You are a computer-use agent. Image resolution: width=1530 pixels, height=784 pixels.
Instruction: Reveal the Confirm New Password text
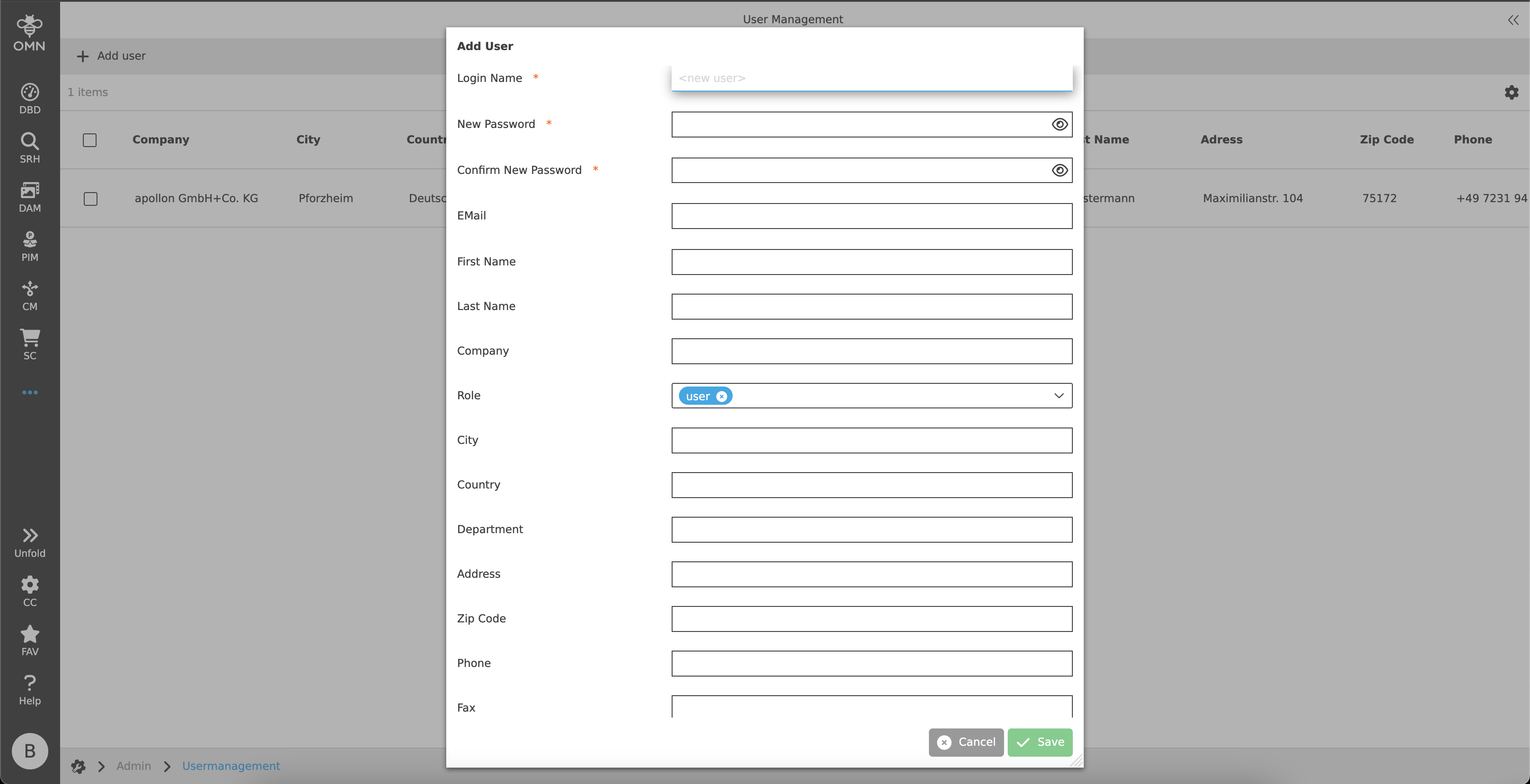click(1059, 170)
